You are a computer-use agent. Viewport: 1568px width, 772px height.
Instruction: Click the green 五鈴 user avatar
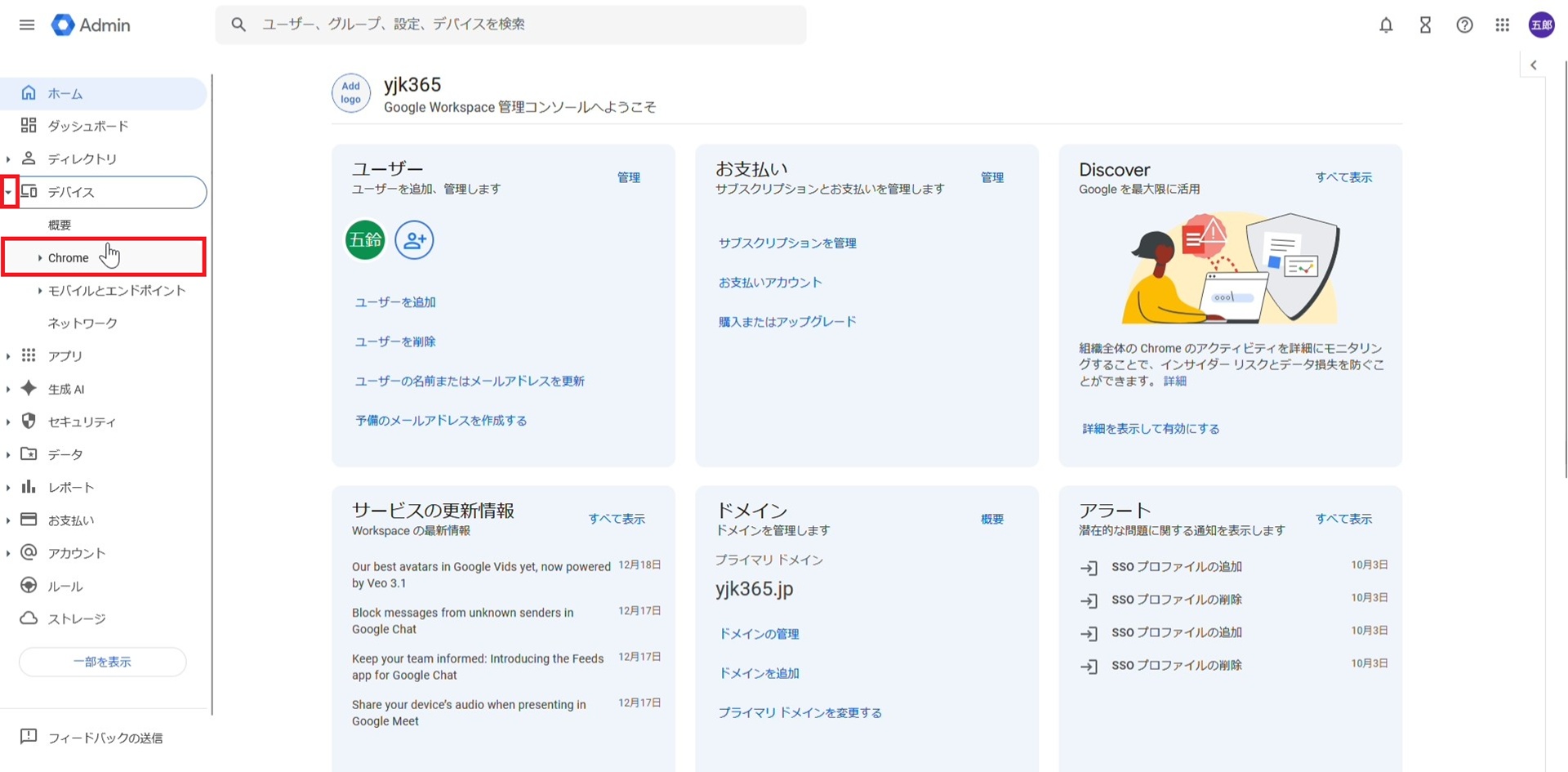365,240
